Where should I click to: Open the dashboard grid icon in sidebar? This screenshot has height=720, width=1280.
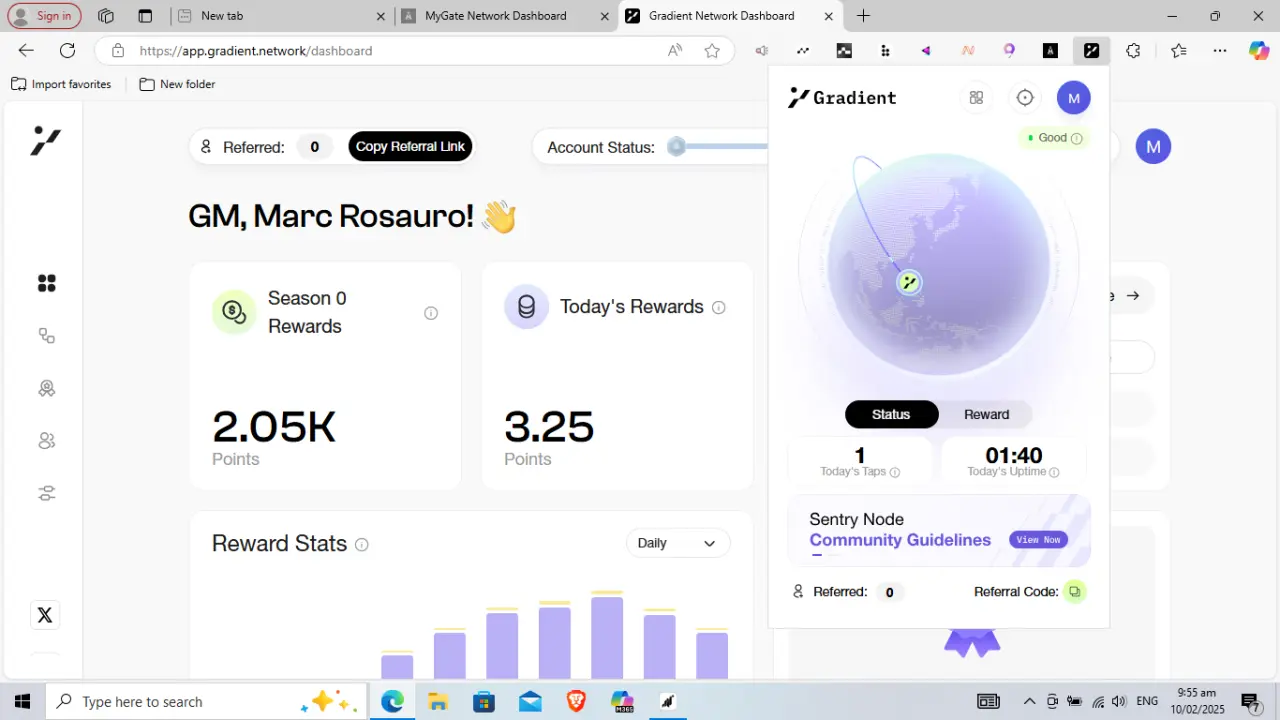tap(46, 284)
